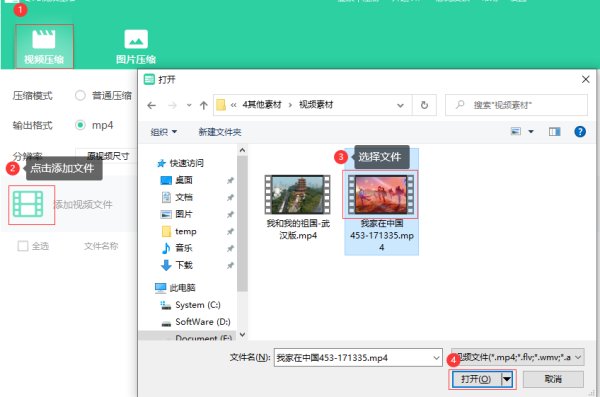This screenshot has width=600, height=397.
Task: Close the 打开 file dialog
Action: tap(585, 79)
